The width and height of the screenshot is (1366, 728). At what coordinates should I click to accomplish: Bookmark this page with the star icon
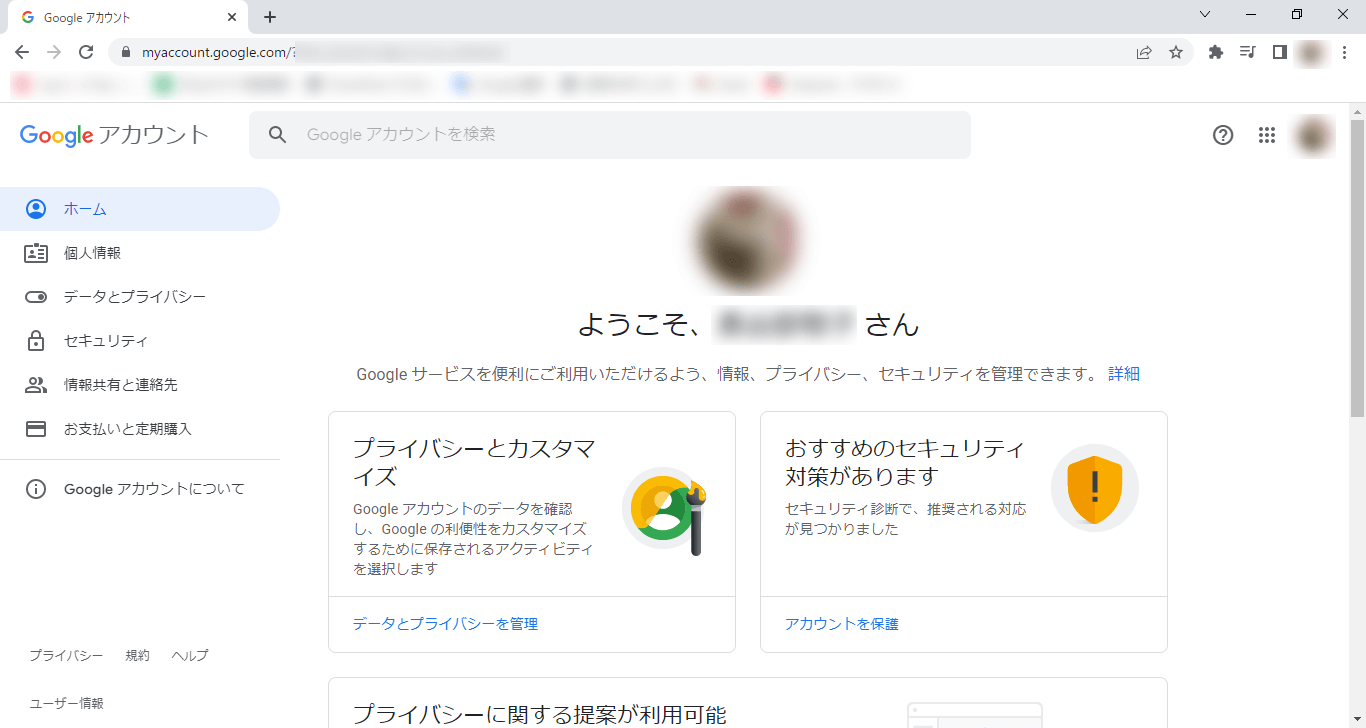(x=1176, y=52)
